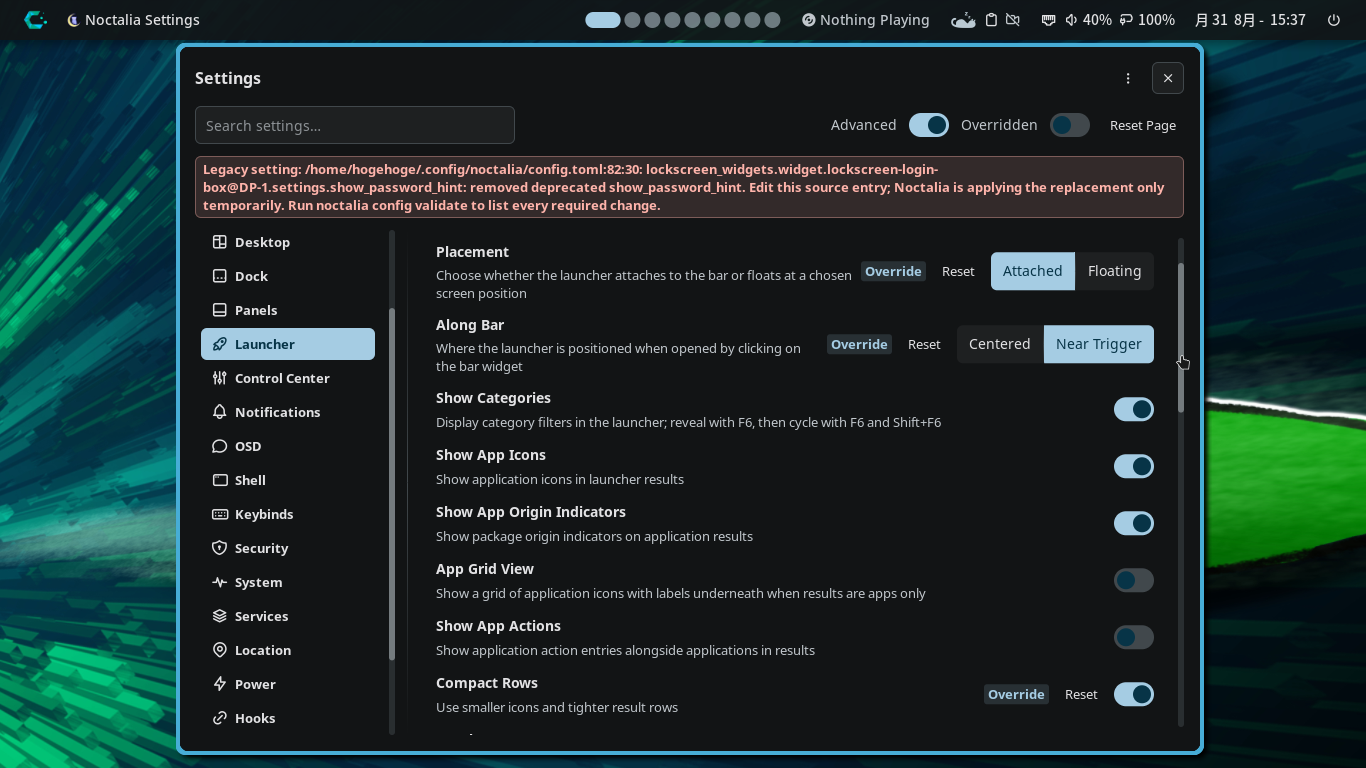Click the Notifications bell icon
The height and width of the screenshot is (768, 1366).
(220, 412)
